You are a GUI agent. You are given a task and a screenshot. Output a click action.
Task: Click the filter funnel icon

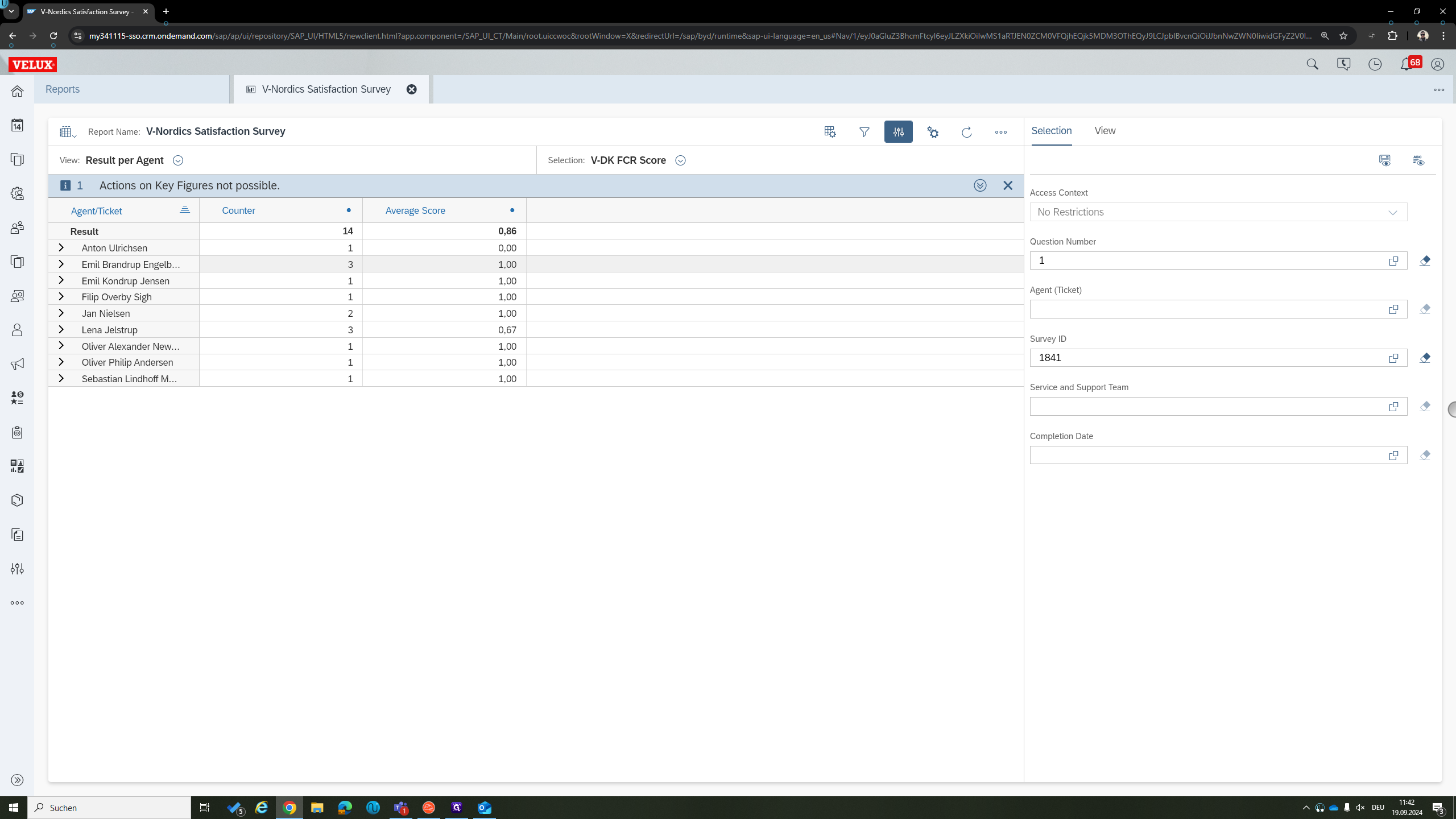click(x=864, y=132)
